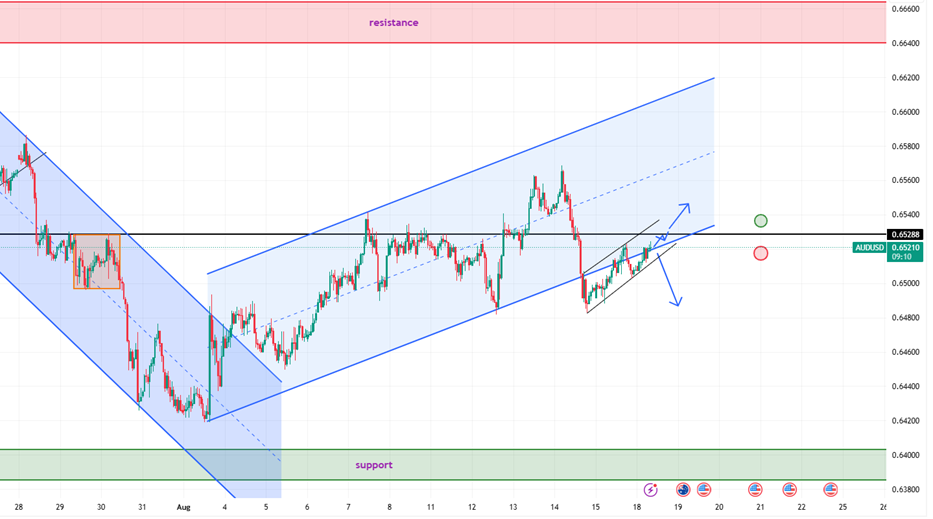
Task: Click the 0.66600 price axis value
Action: click(x=905, y=9)
